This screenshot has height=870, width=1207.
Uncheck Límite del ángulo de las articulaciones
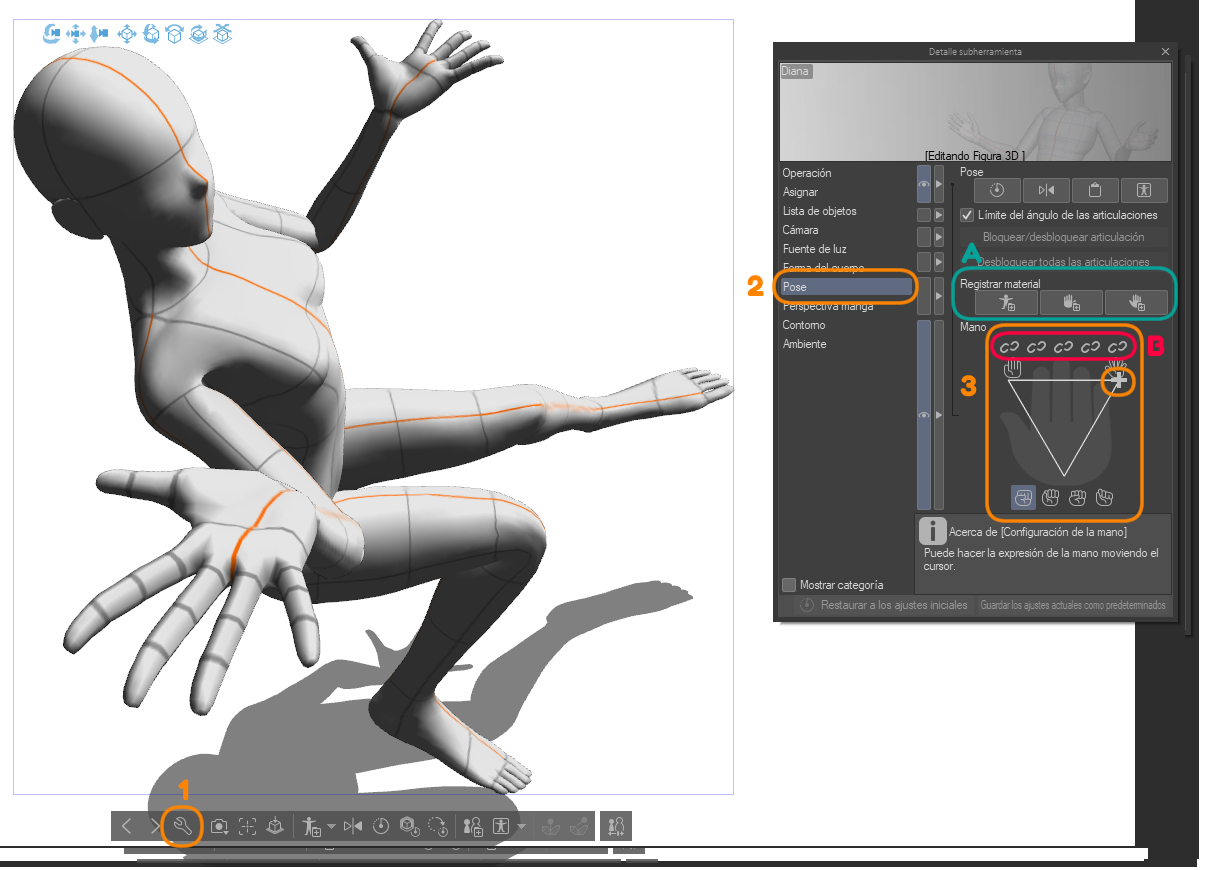(967, 215)
